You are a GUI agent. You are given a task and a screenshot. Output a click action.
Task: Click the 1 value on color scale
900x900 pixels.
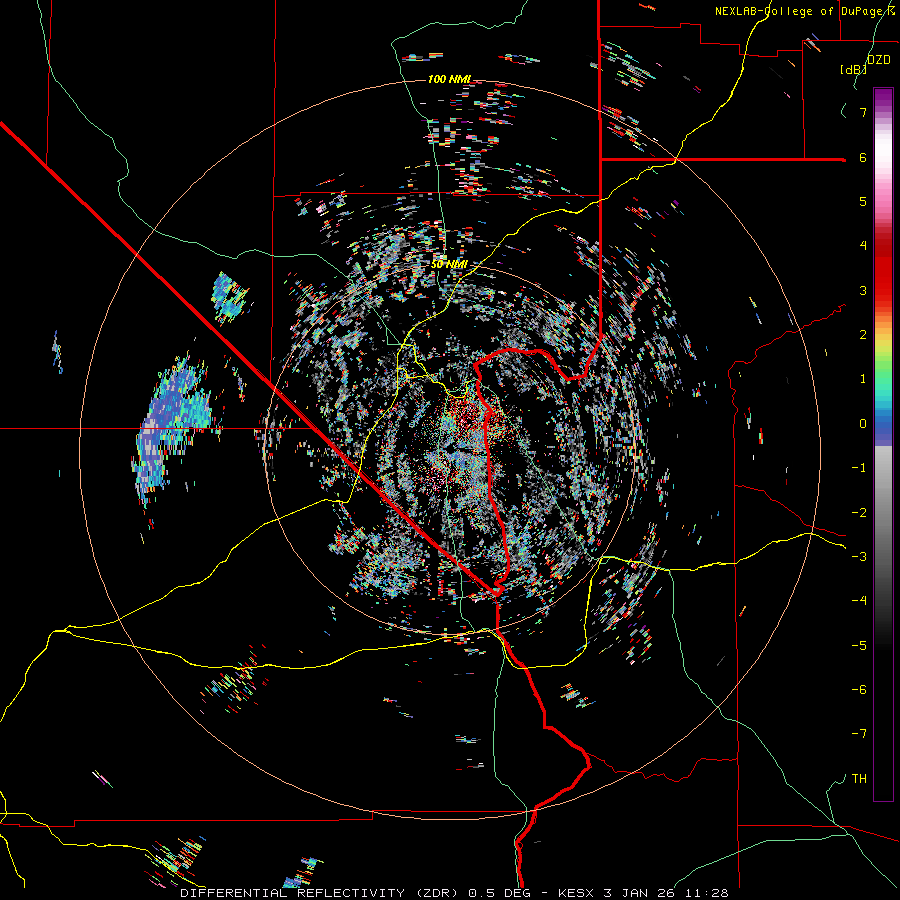click(863, 379)
